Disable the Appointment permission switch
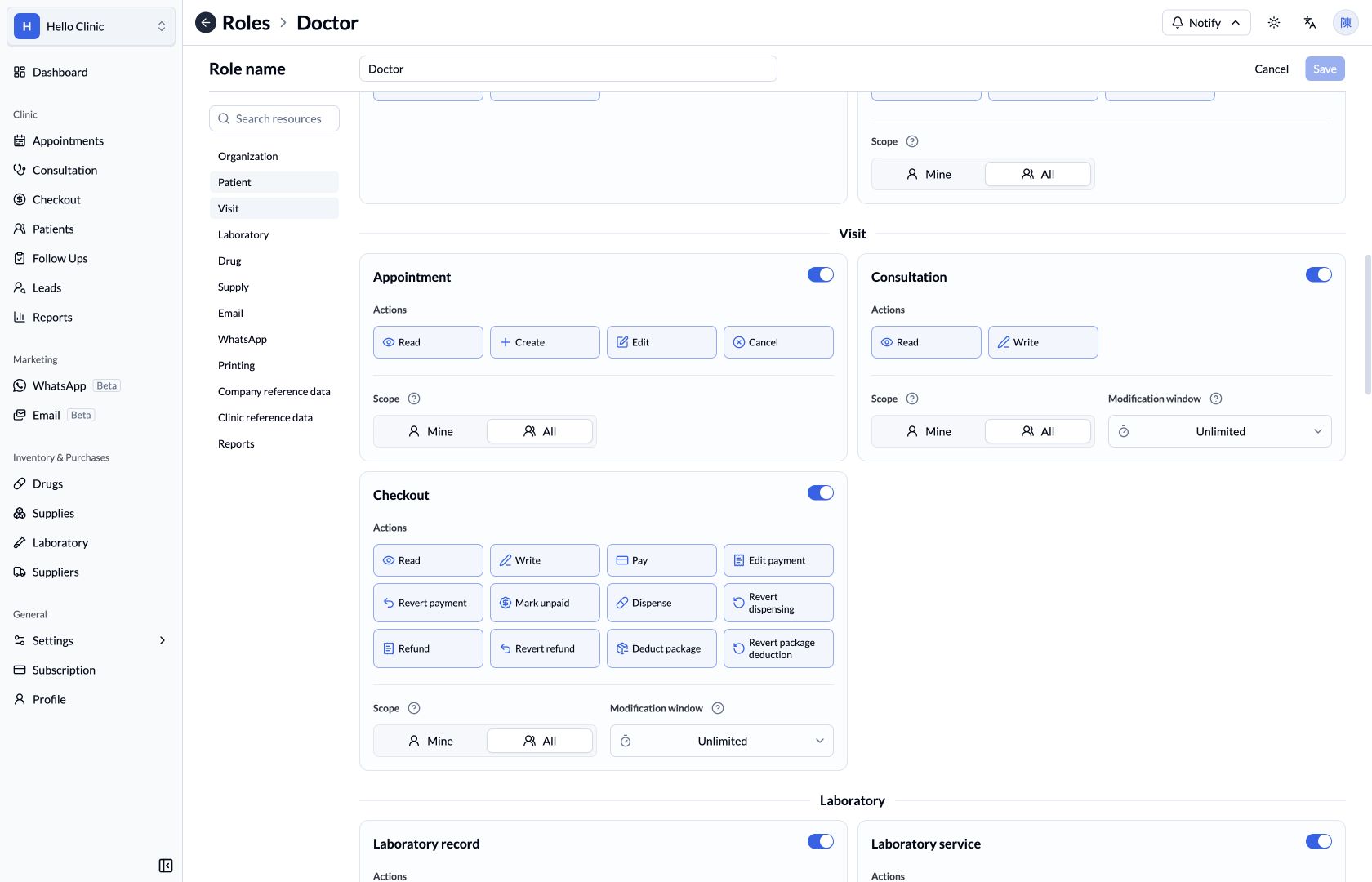Viewport: 1372px width, 882px height. (x=821, y=274)
